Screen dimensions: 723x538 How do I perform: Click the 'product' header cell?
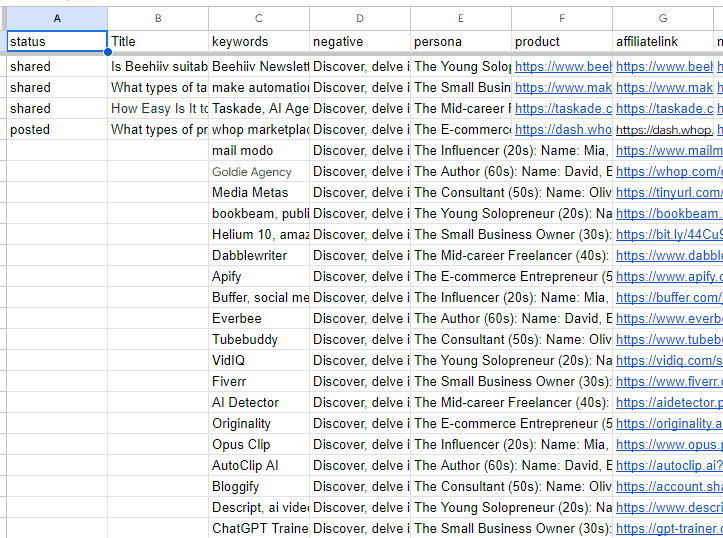pyautogui.click(x=562, y=41)
